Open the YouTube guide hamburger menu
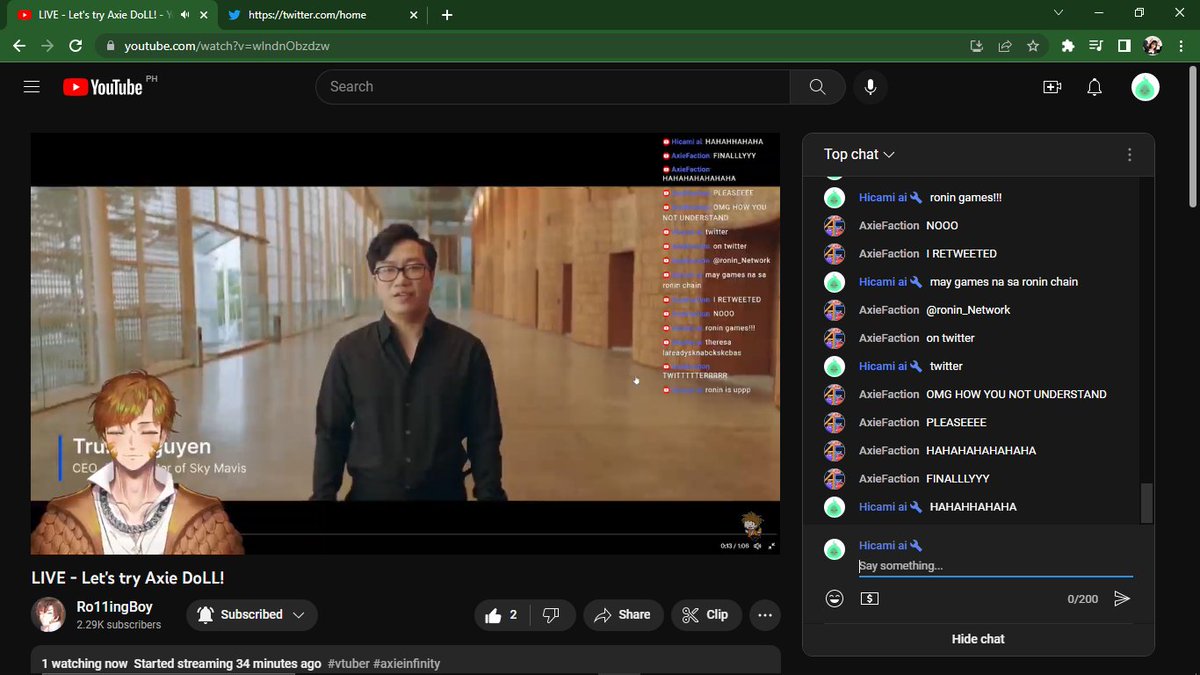 [x=32, y=87]
